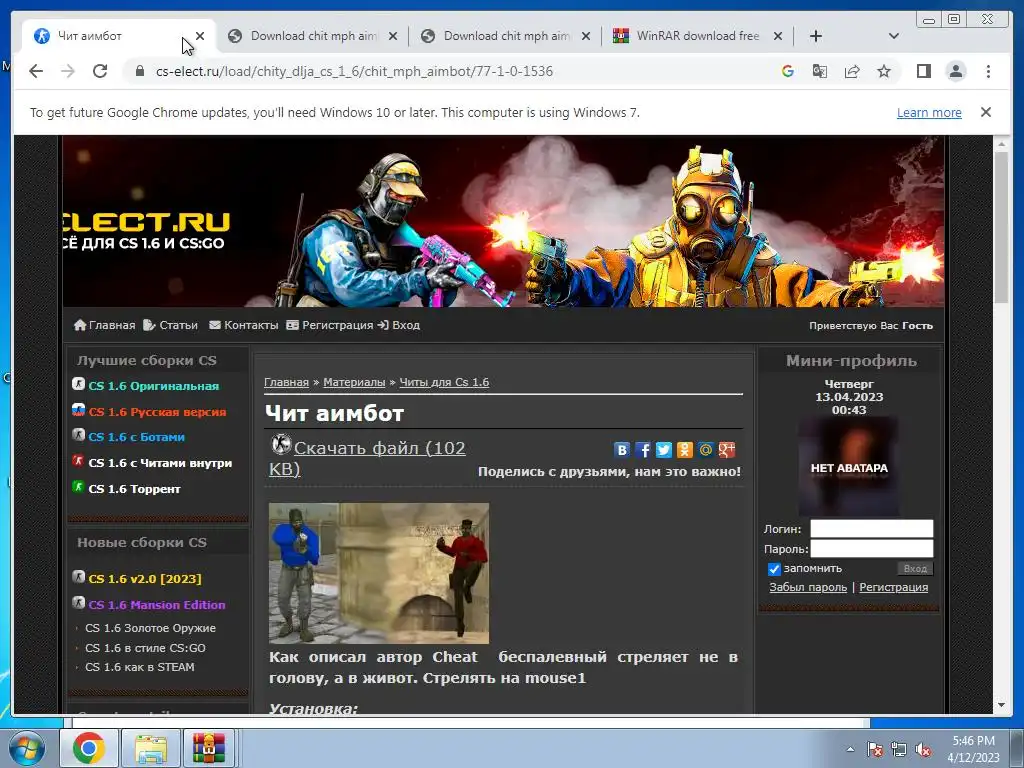Open 'Главная' in site navigation

[x=104, y=325]
